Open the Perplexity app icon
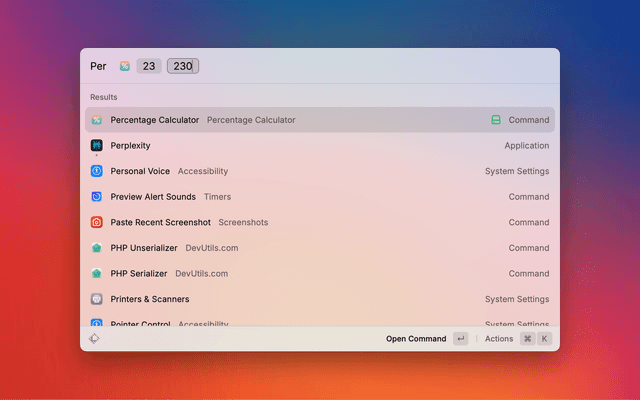This screenshot has height=400, width=640. pos(97,146)
